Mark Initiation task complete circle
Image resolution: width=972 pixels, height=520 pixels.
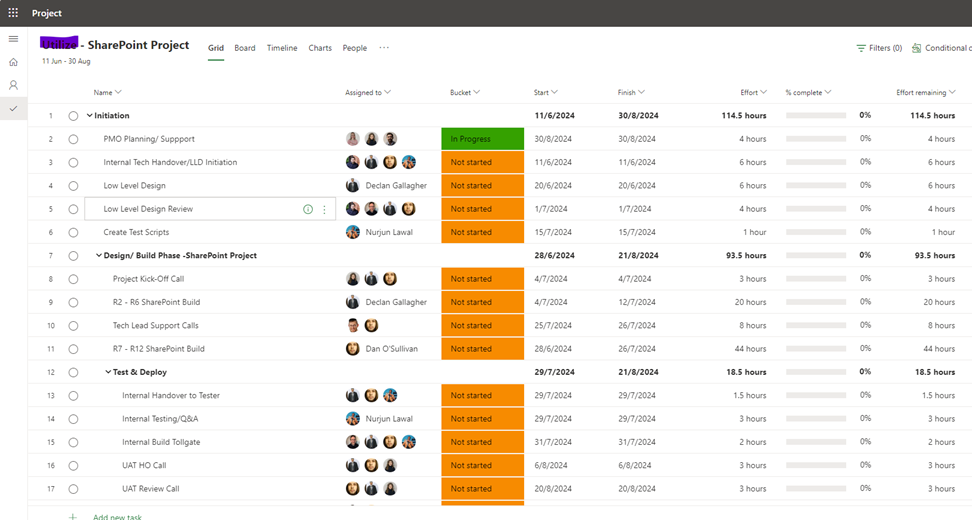click(73, 116)
